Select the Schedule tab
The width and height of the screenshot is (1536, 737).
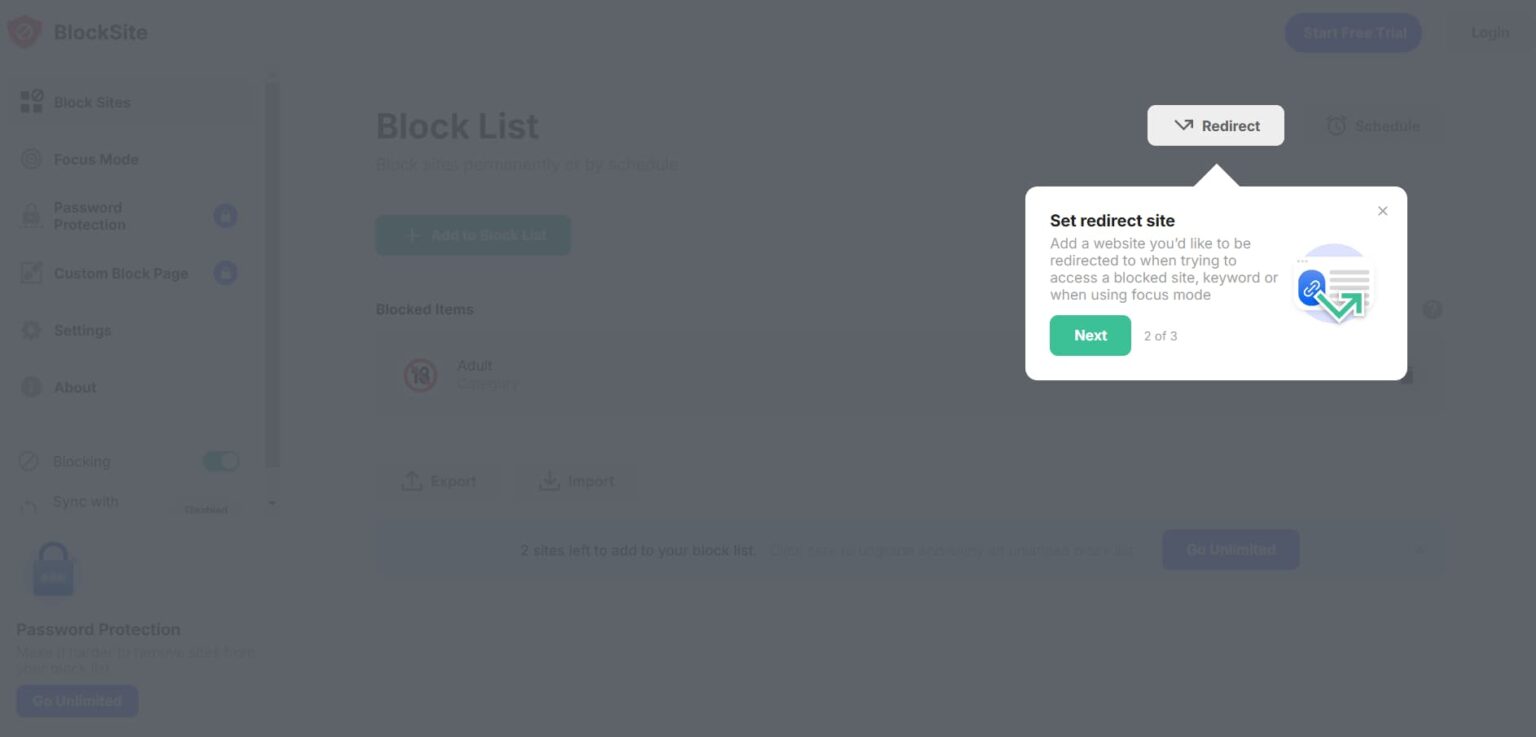point(1374,125)
